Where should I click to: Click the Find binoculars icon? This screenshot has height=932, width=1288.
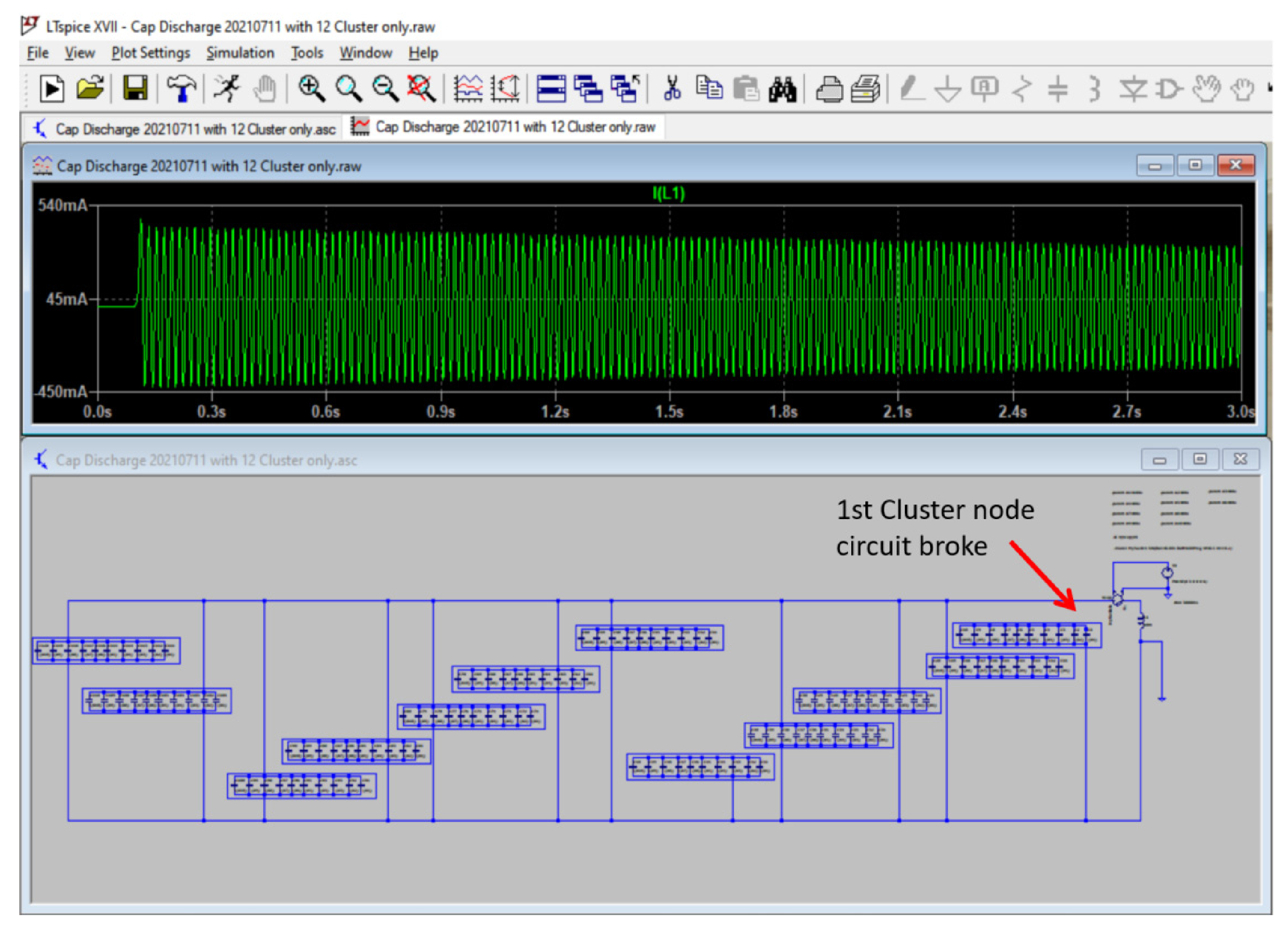click(782, 89)
